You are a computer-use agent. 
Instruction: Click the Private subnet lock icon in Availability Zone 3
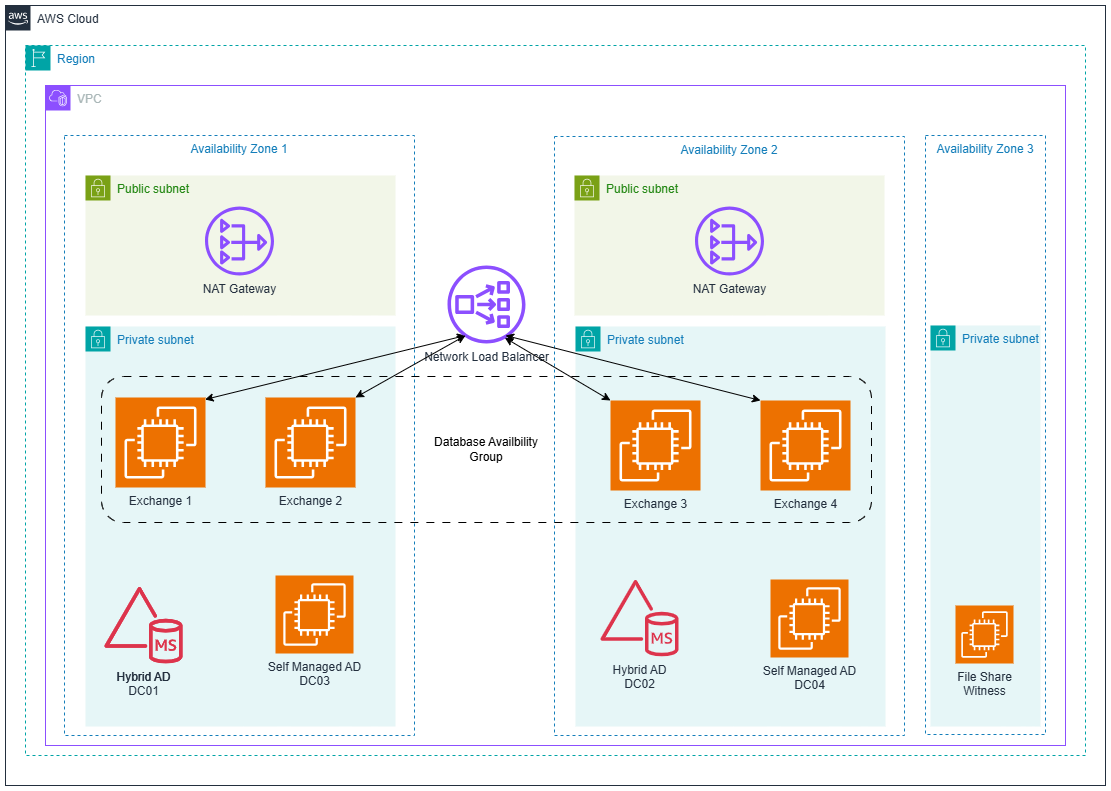click(x=941, y=338)
